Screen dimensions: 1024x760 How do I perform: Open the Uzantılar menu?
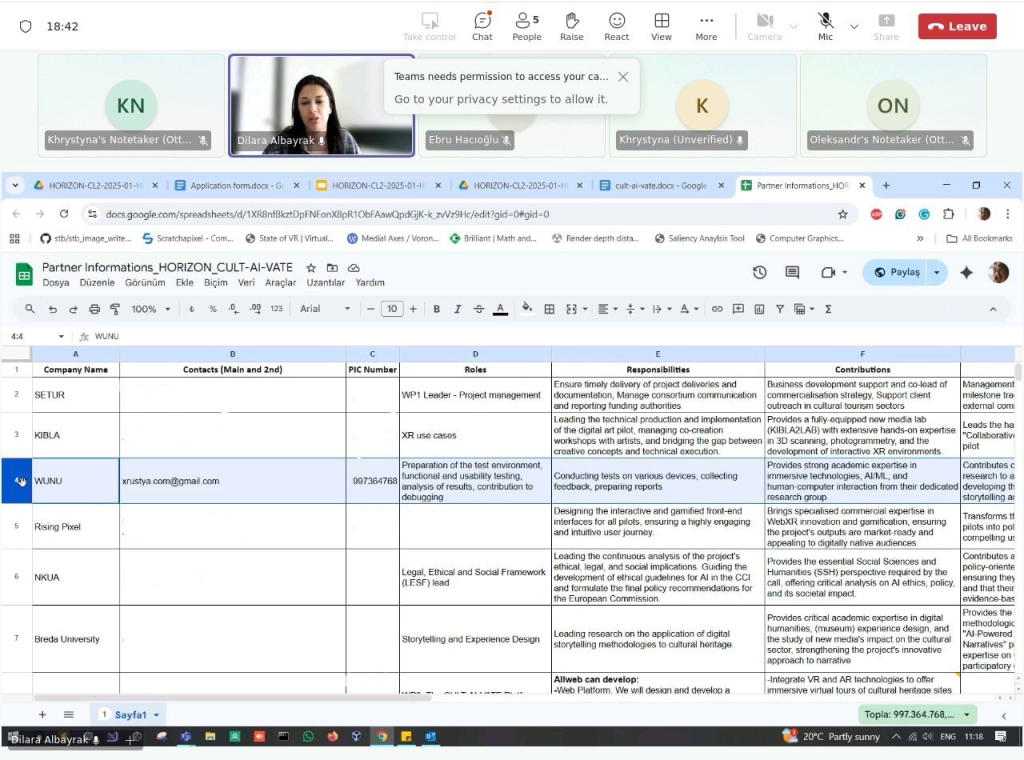pyautogui.click(x=325, y=283)
